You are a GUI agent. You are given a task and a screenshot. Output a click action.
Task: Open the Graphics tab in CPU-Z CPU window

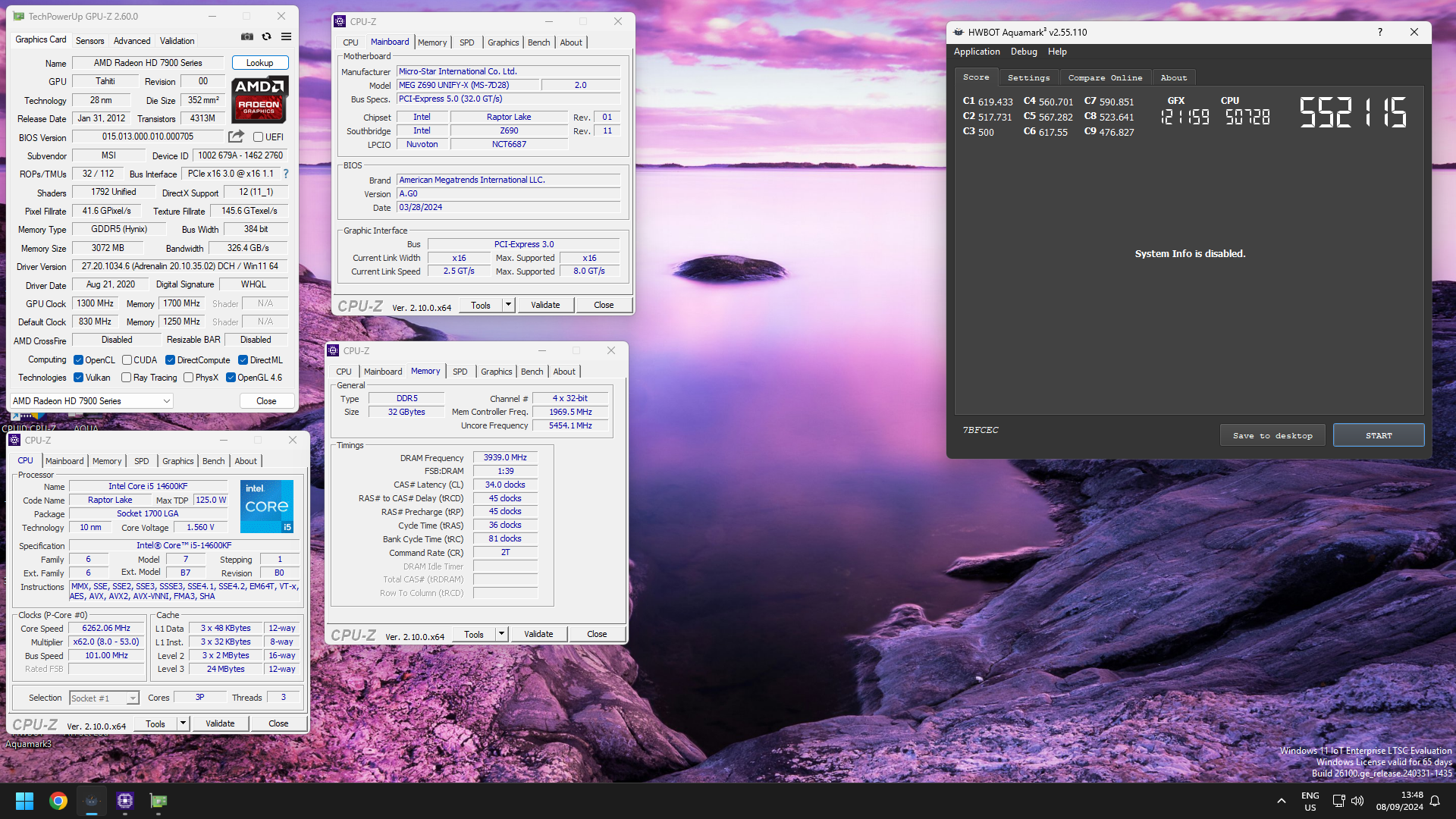point(178,461)
